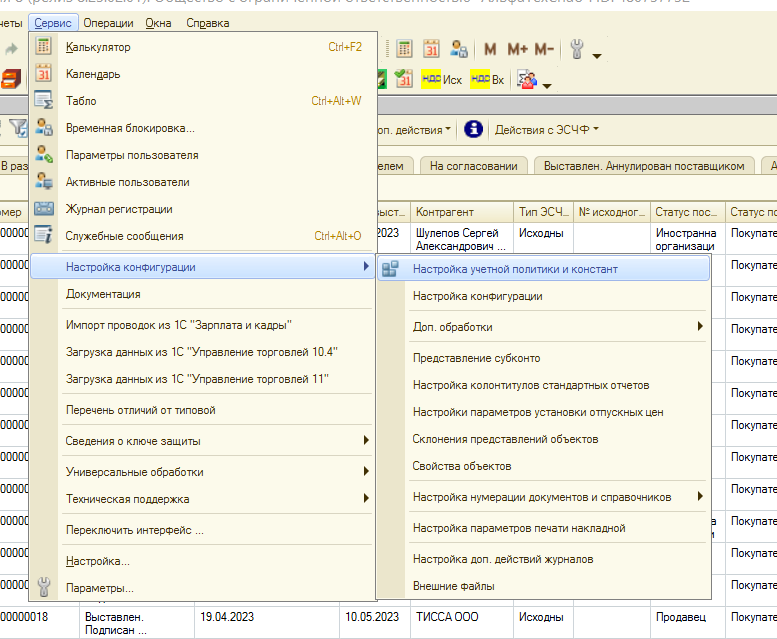Image resolution: width=777 pixels, height=639 pixels.
Task: Click the M- memory button
Action: [x=544, y=49]
